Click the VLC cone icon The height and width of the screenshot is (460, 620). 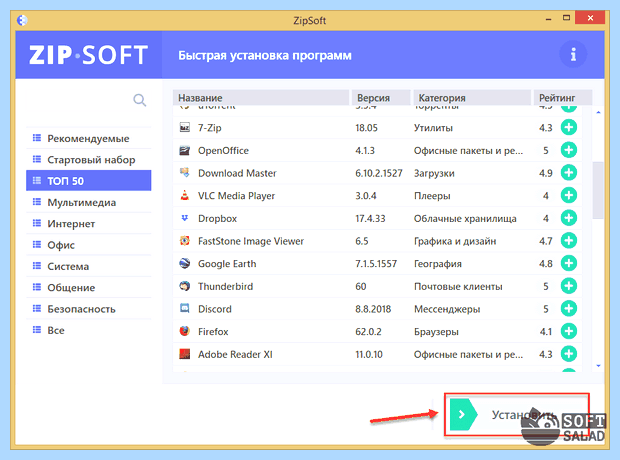tap(185, 195)
